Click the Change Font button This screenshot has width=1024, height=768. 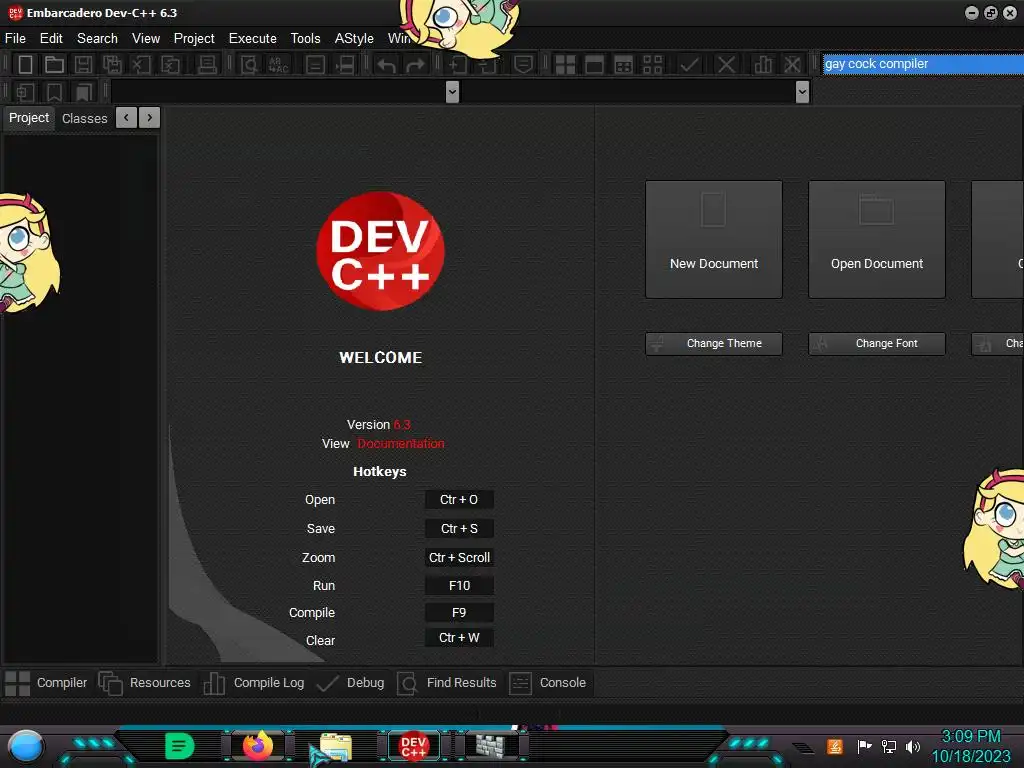877,344
